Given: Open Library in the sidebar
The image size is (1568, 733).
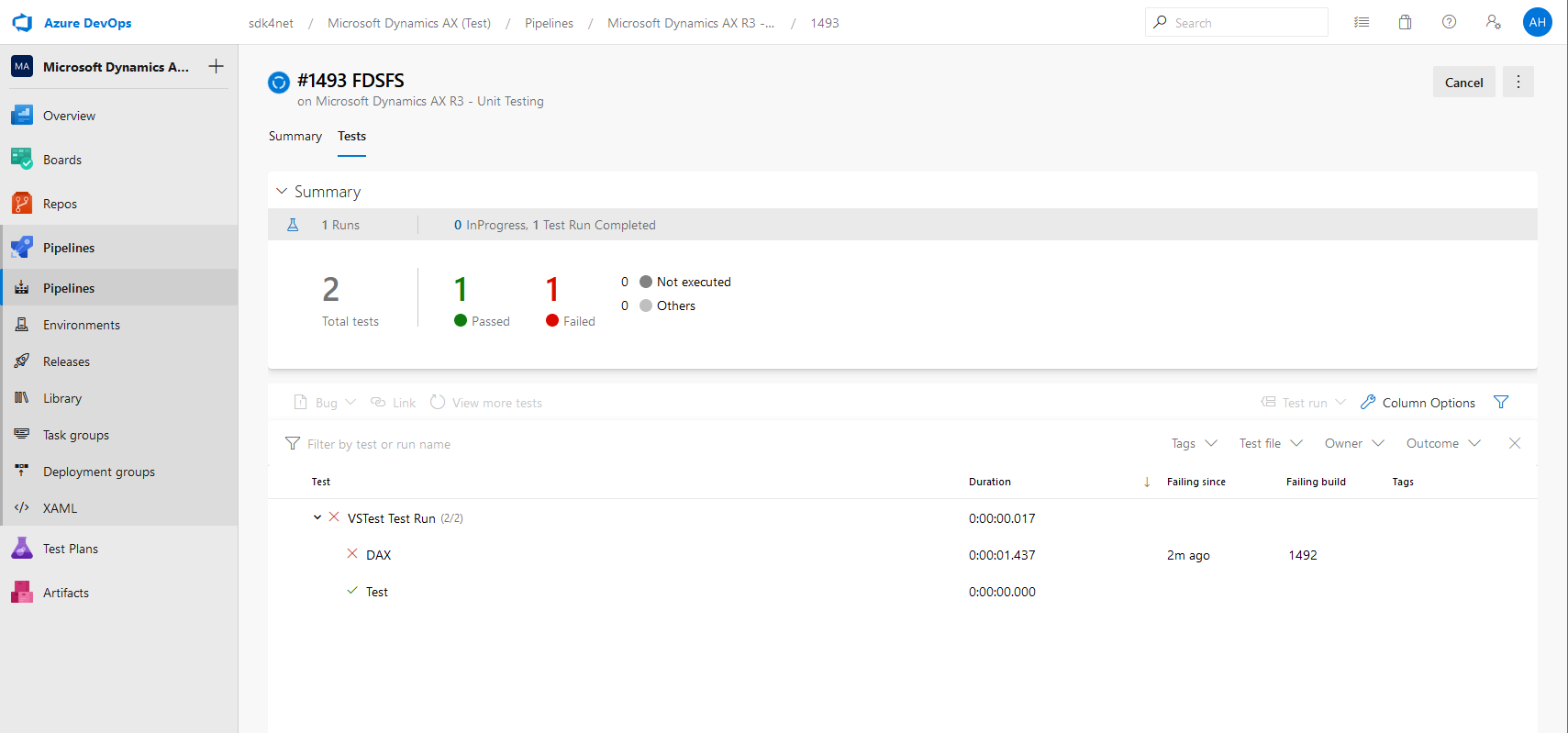Looking at the screenshot, I should pyautogui.click(x=119, y=398).
